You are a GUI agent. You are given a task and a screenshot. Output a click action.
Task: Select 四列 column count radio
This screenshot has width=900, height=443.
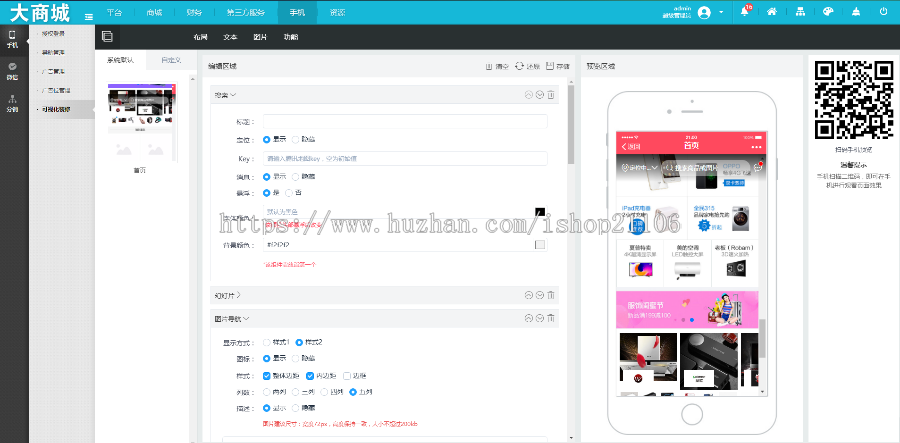click(x=325, y=392)
